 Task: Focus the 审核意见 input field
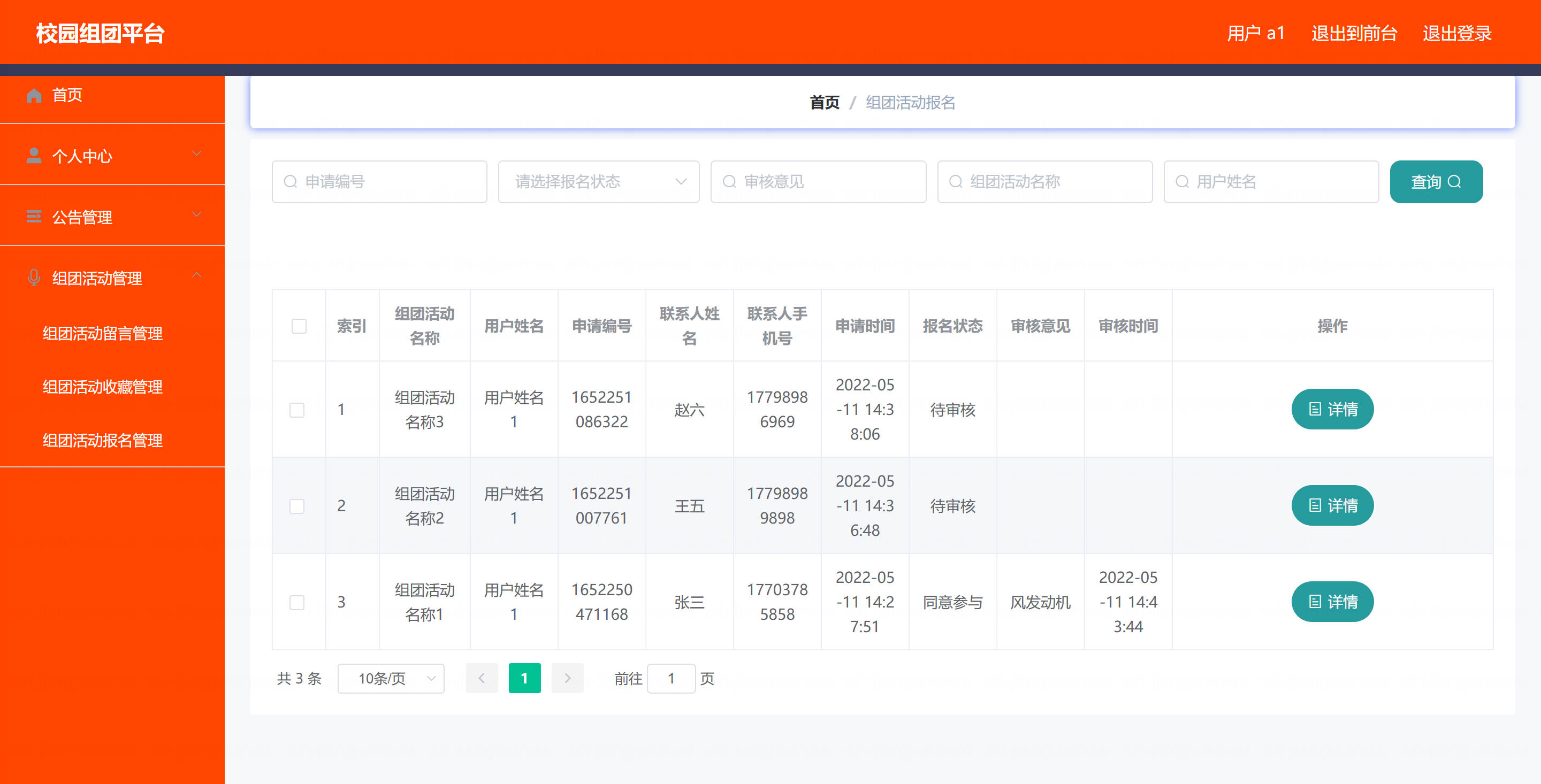tap(818, 181)
